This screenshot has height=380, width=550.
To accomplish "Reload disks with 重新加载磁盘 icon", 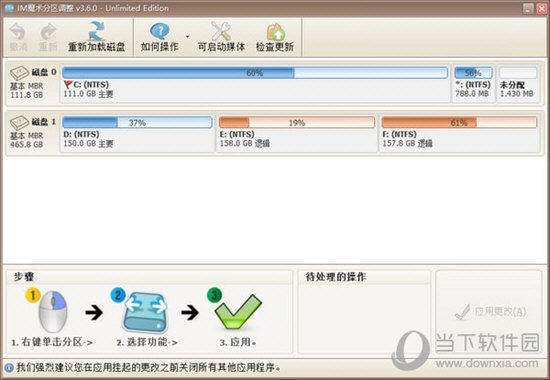I will tap(96, 31).
